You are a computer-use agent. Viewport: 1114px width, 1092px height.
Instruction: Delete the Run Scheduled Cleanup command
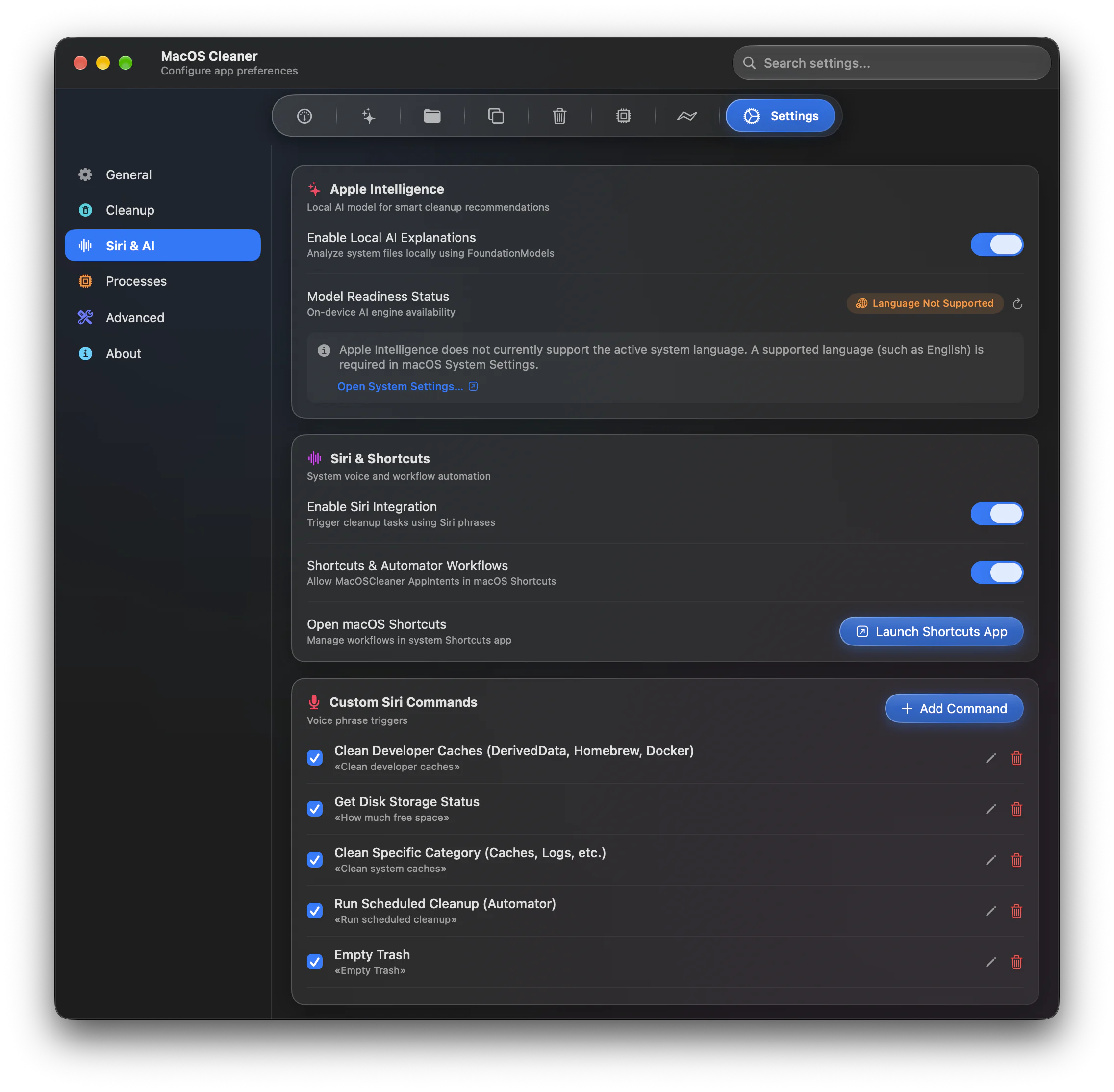[1016, 911]
